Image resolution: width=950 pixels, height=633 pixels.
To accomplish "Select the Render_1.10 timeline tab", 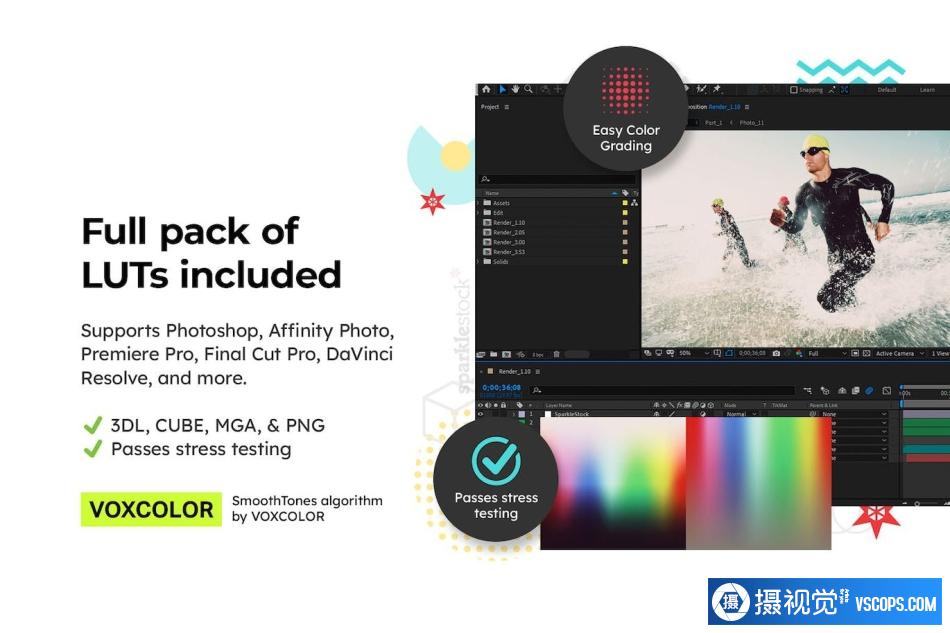I will click(x=514, y=371).
